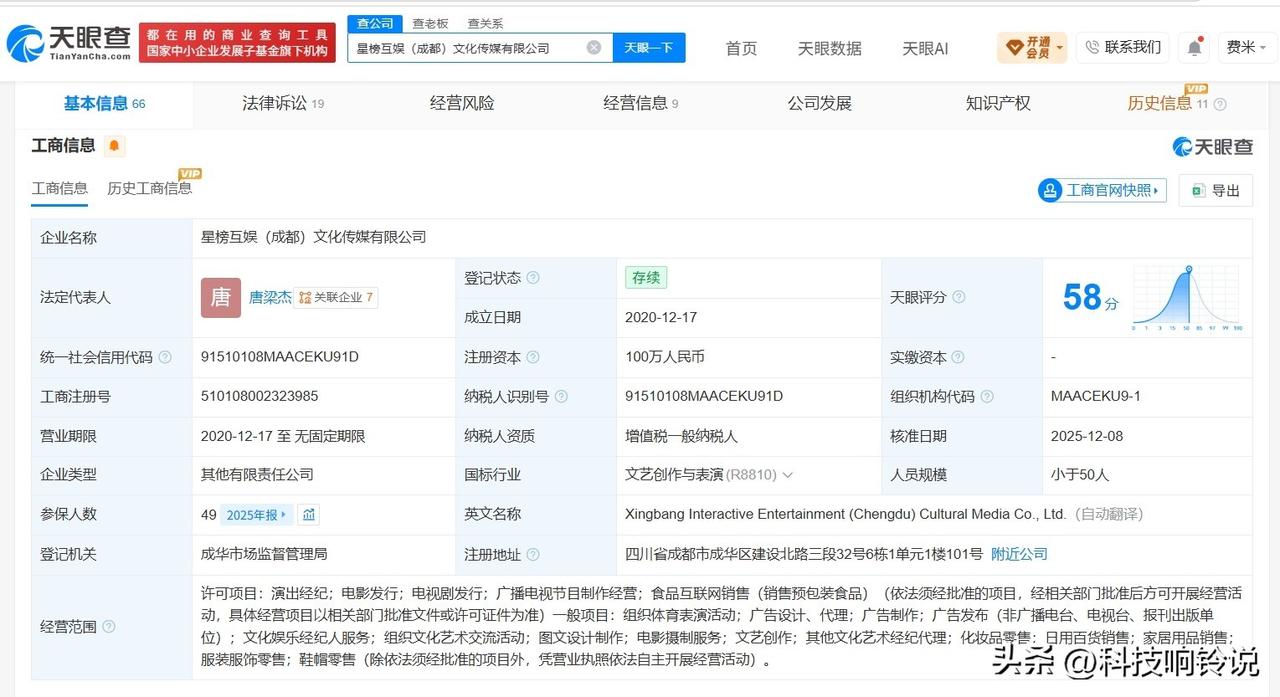Click the notification bell icon in header
1280x697 pixels.
tap(1195, 47)
